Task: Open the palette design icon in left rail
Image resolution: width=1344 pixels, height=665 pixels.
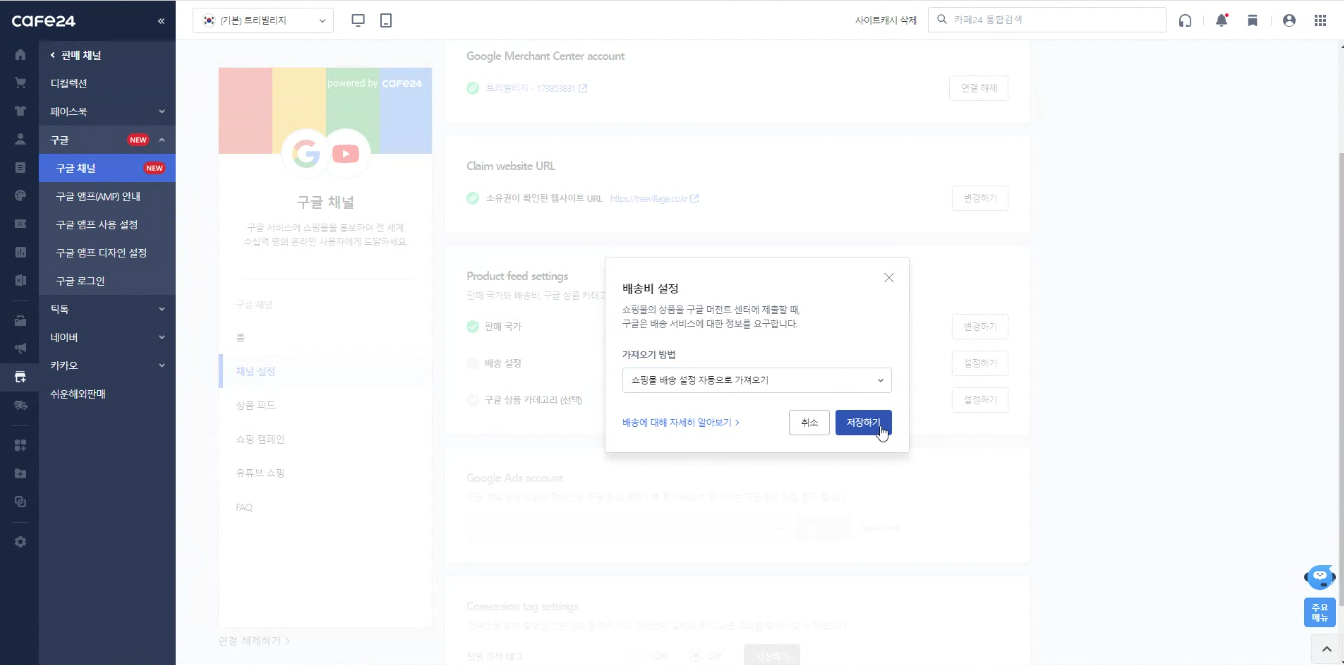Action: [20, 195]
